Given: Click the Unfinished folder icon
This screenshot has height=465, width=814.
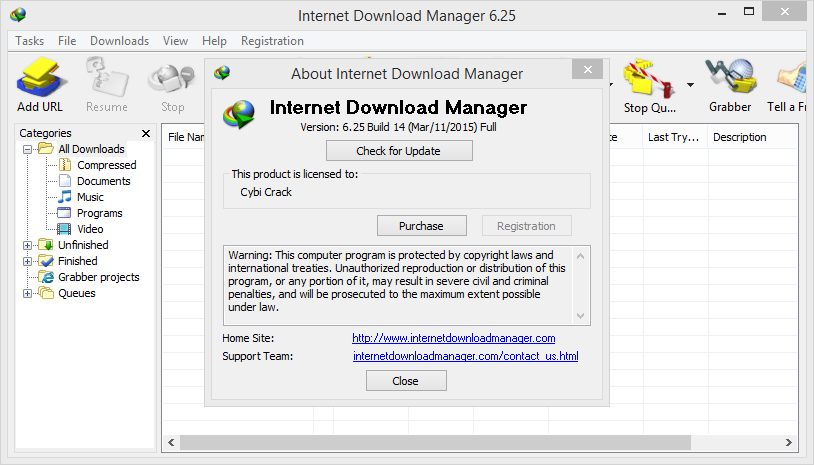Looking at the screenshot, I should [46, 245].
